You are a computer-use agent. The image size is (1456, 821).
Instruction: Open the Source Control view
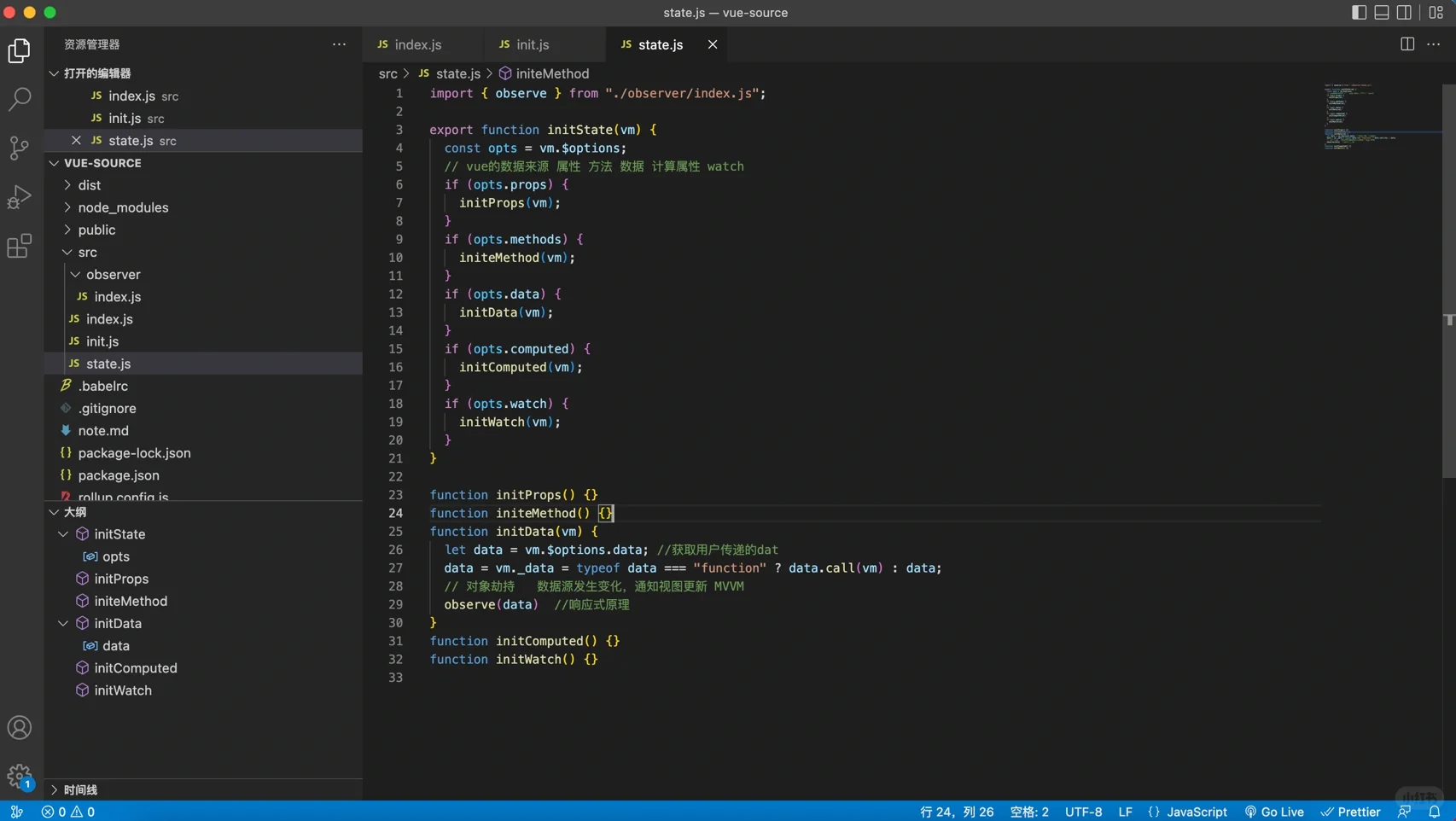pos(19,148)
